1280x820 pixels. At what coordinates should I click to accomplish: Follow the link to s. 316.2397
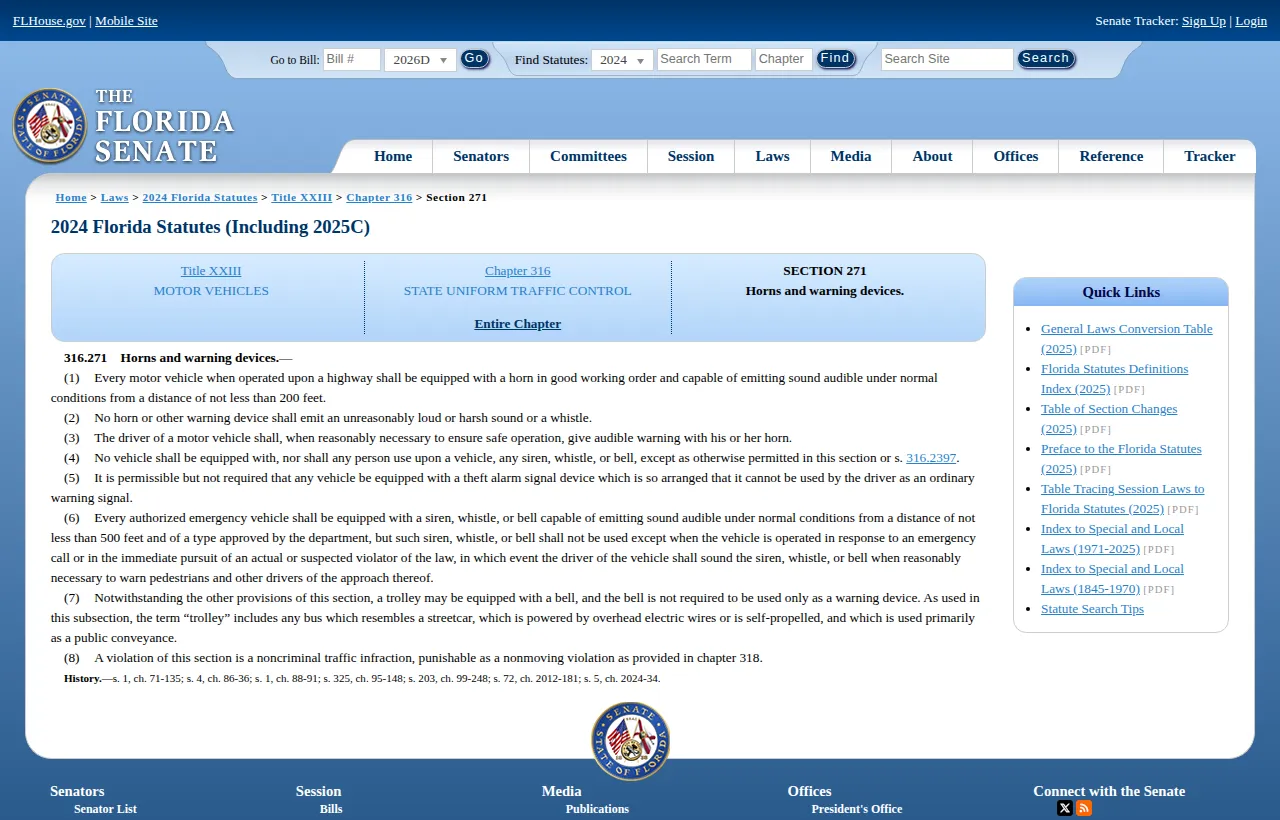click(x=931, y=457)
